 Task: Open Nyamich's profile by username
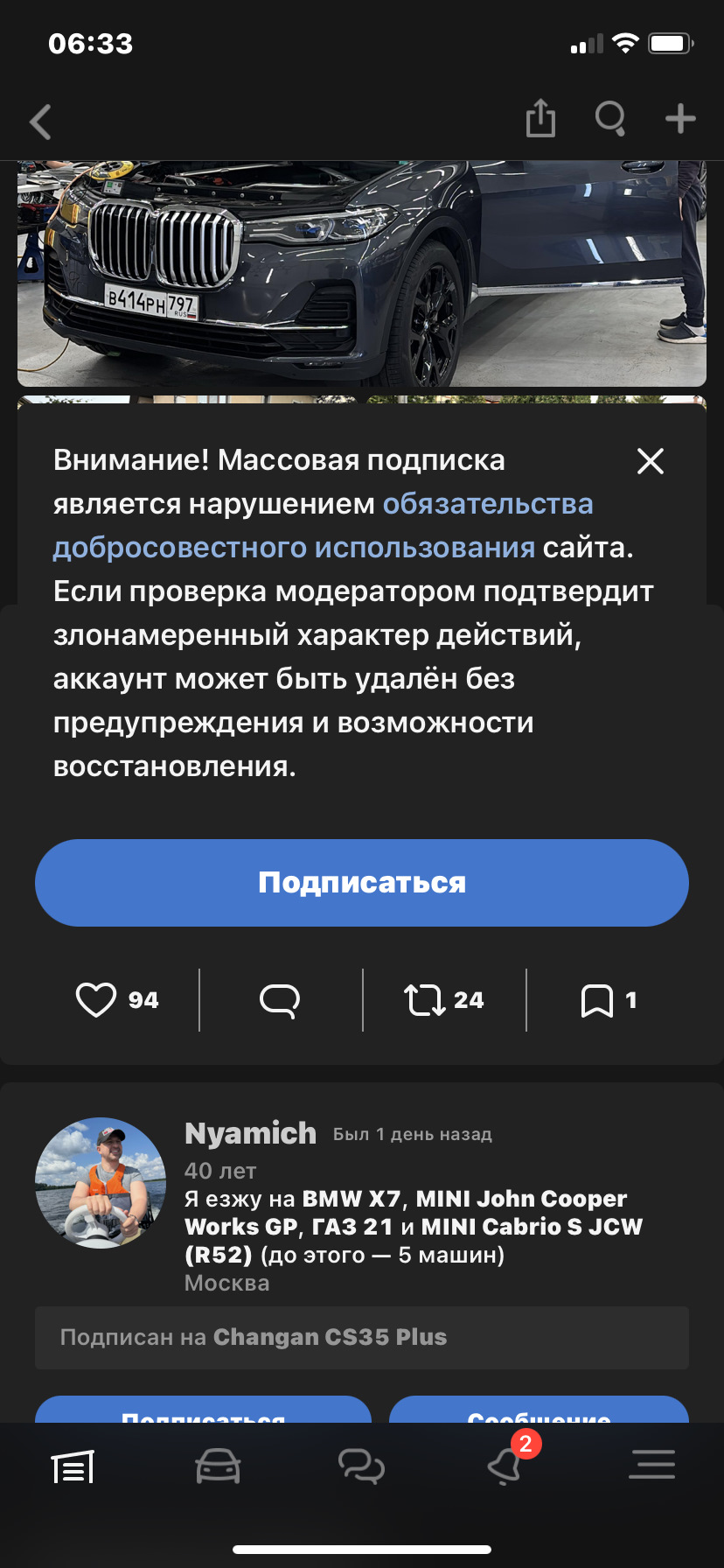tap(250, 1133)
